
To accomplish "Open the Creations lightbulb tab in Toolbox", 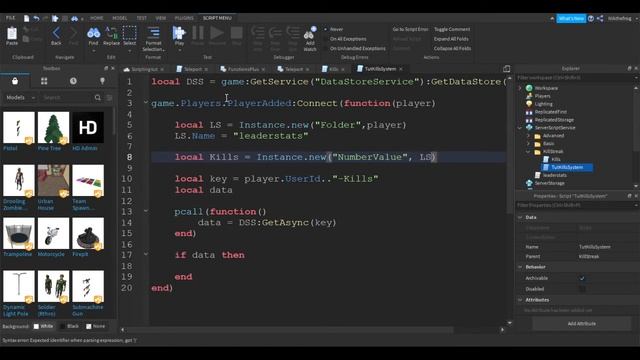I will [x=102, y=81].
